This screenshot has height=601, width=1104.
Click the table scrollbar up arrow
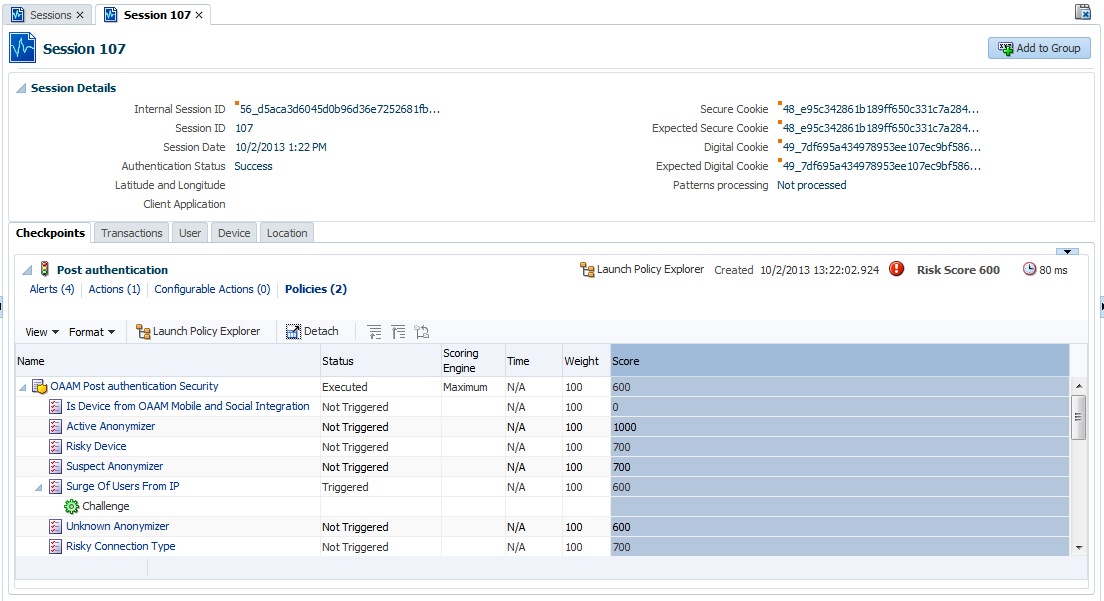coord(1079,386)
